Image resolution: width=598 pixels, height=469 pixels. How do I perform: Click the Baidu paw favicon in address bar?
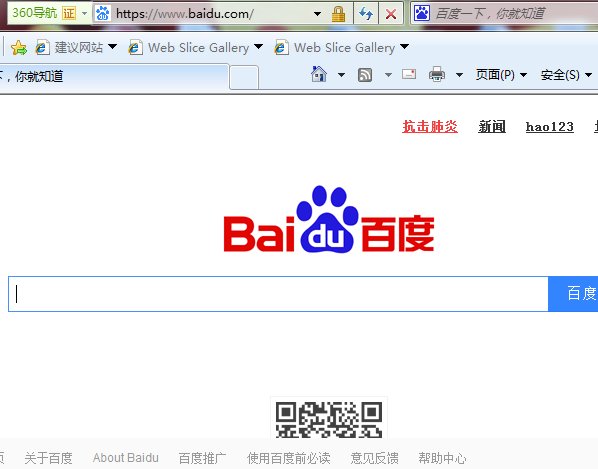[102, 13]
